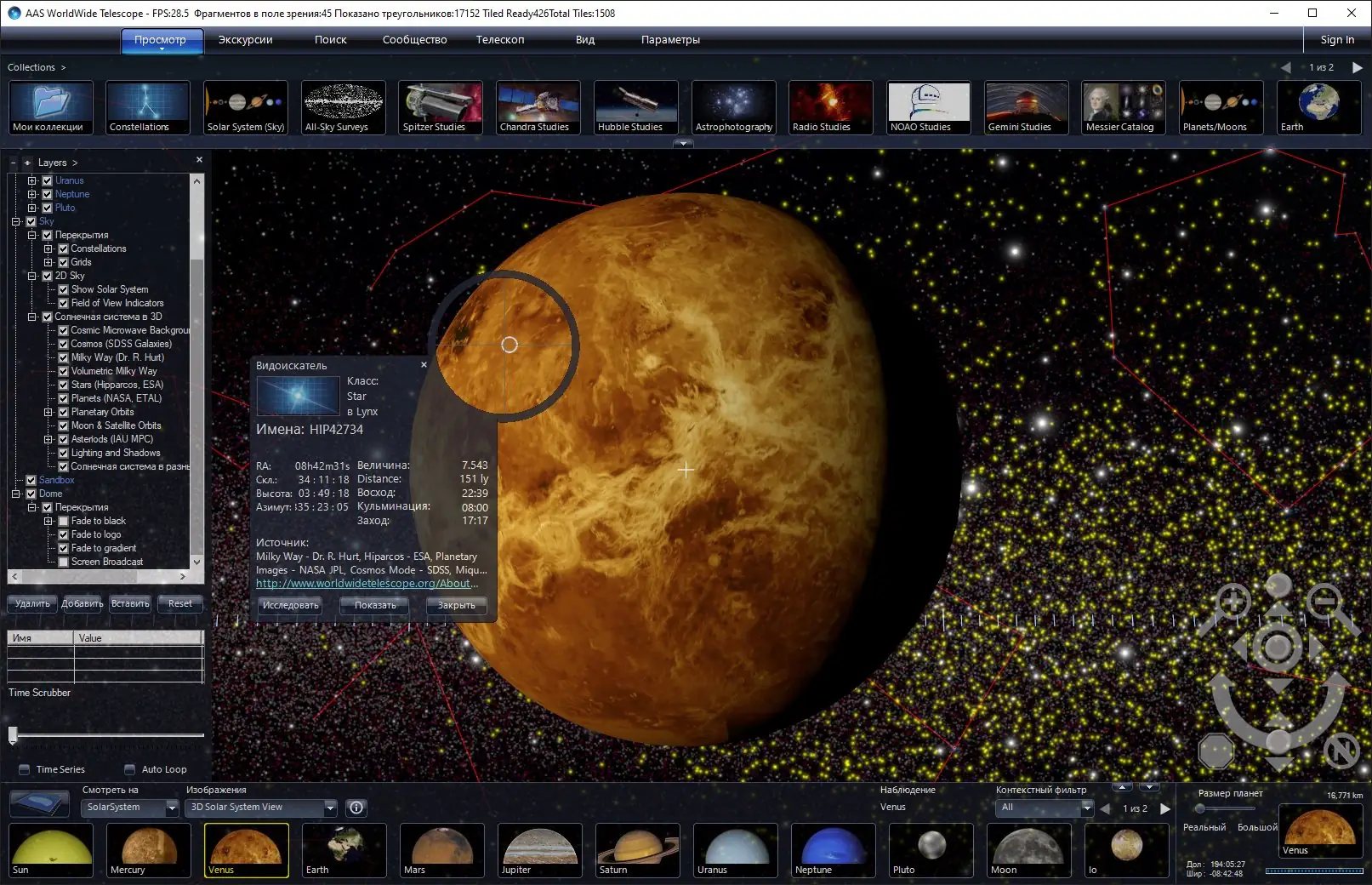The height and width of the screenshot is (885, 1372).
Task: Open the All-Sky Surveys collection
Action: pos(344,107)
